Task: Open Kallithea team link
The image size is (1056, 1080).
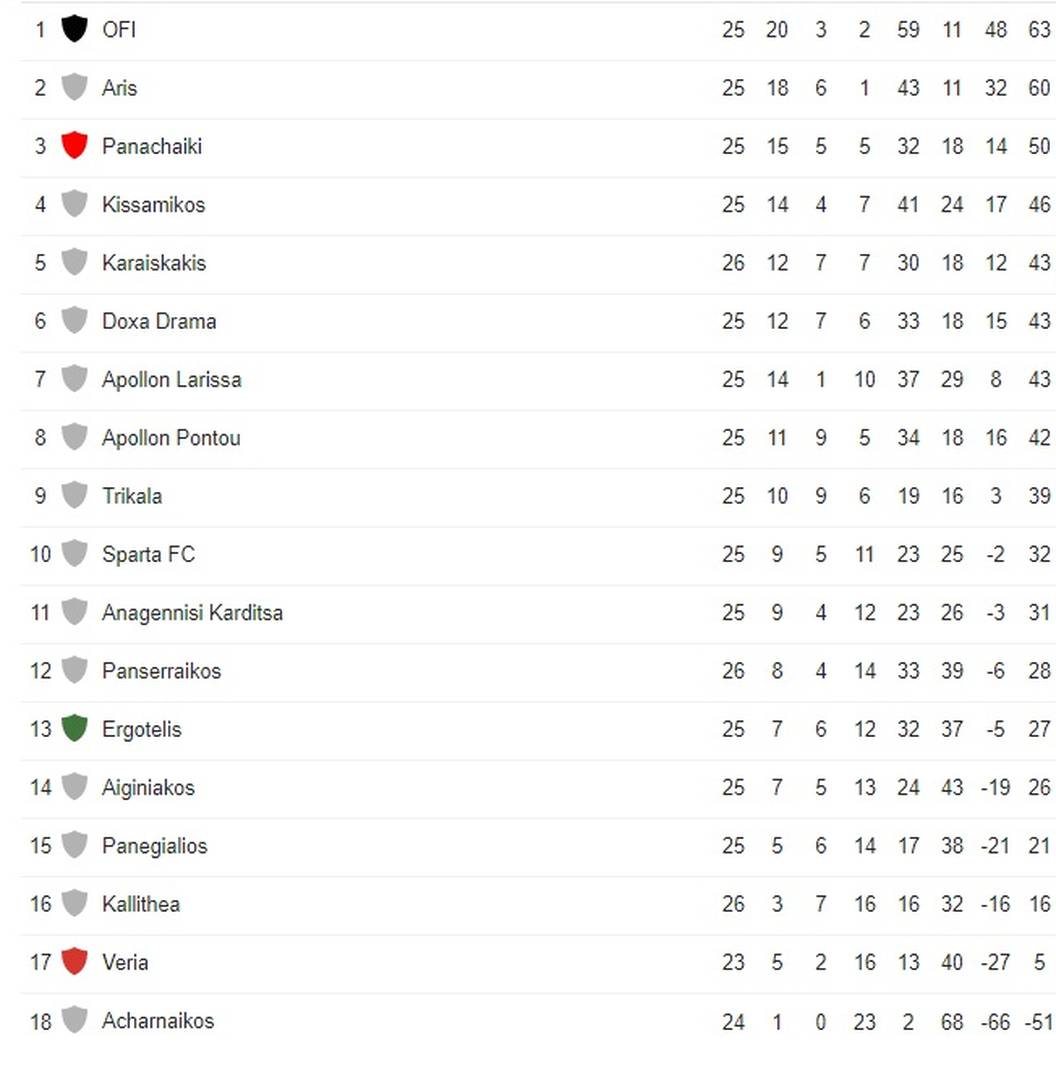Action: [141, 904]
